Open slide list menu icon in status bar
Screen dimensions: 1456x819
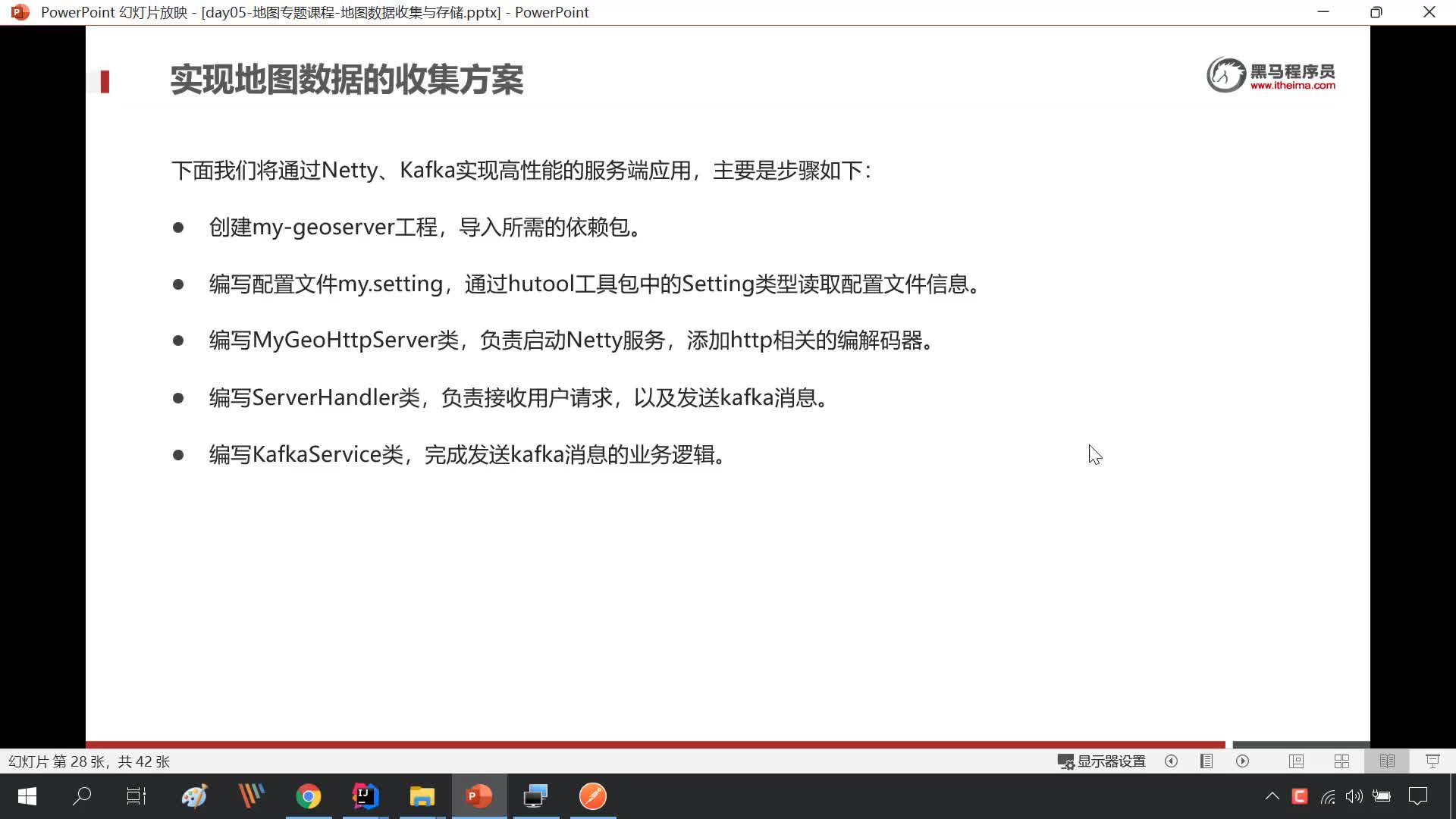1207,761
